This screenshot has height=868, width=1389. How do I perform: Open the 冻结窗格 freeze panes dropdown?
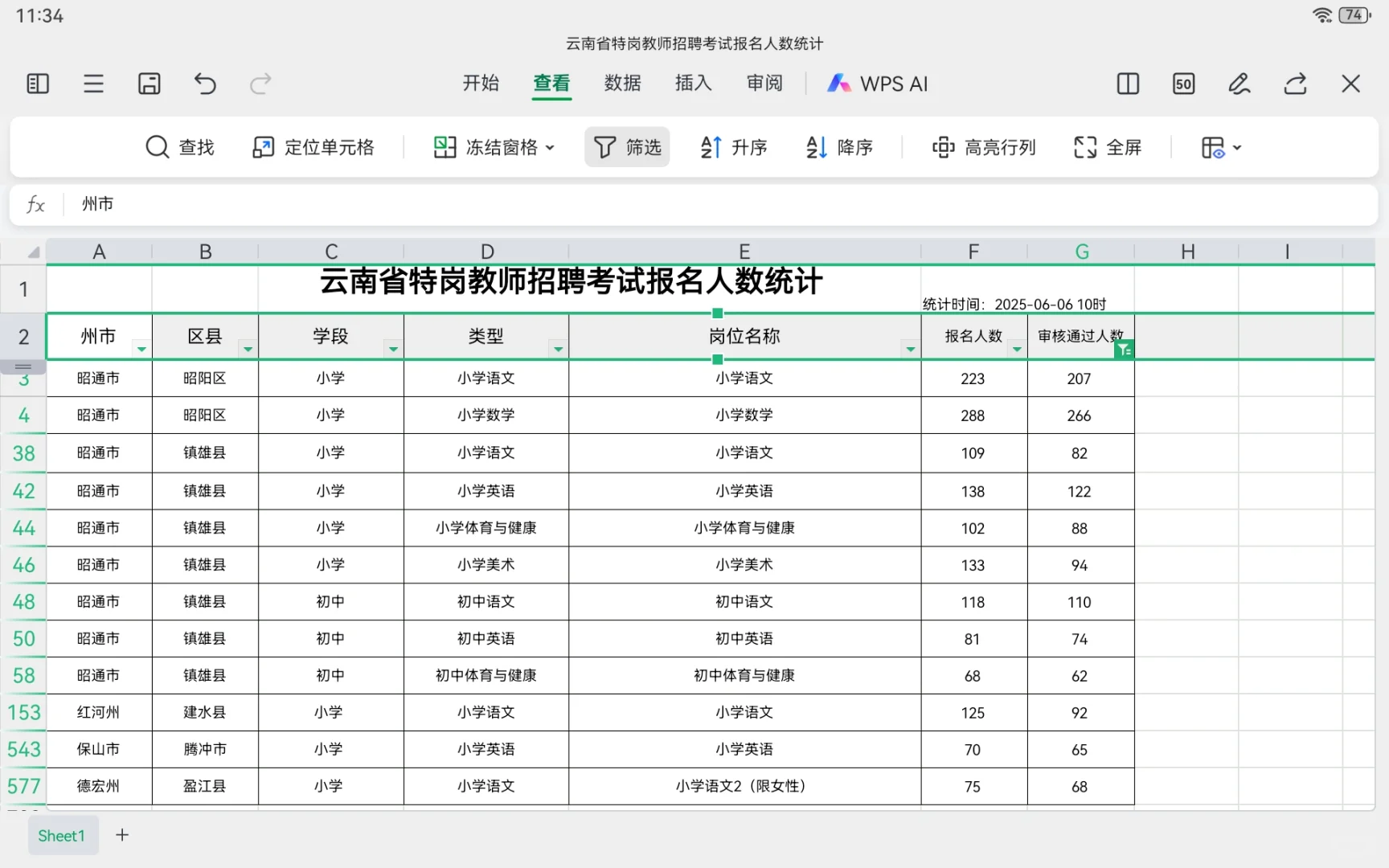[x=493, y=147]
